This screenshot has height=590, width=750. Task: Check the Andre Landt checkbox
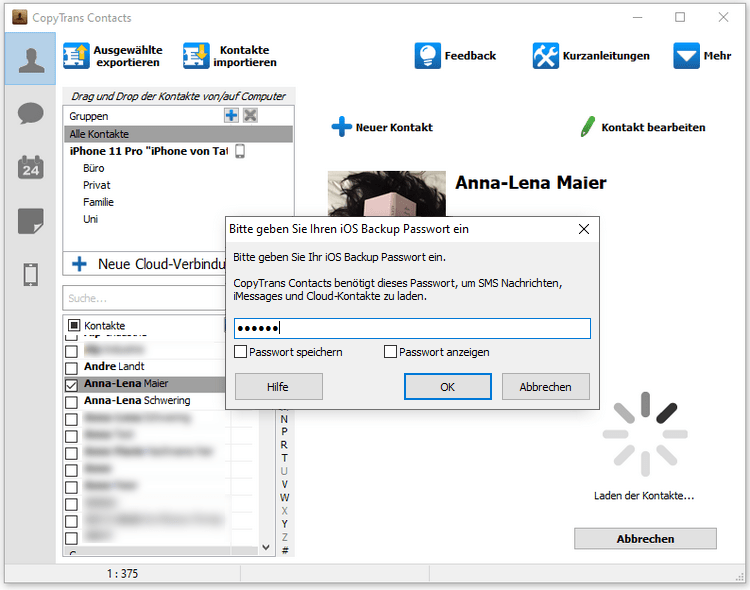(71, 368)
